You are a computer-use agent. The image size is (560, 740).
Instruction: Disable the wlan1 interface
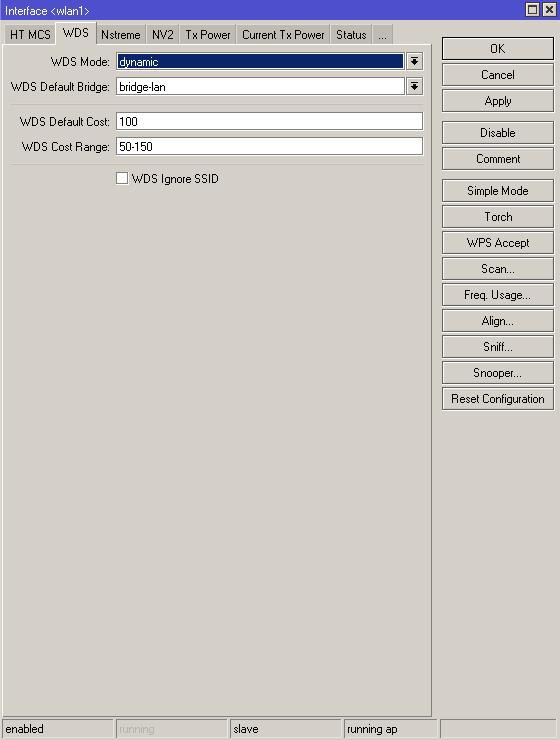point(498,133)
